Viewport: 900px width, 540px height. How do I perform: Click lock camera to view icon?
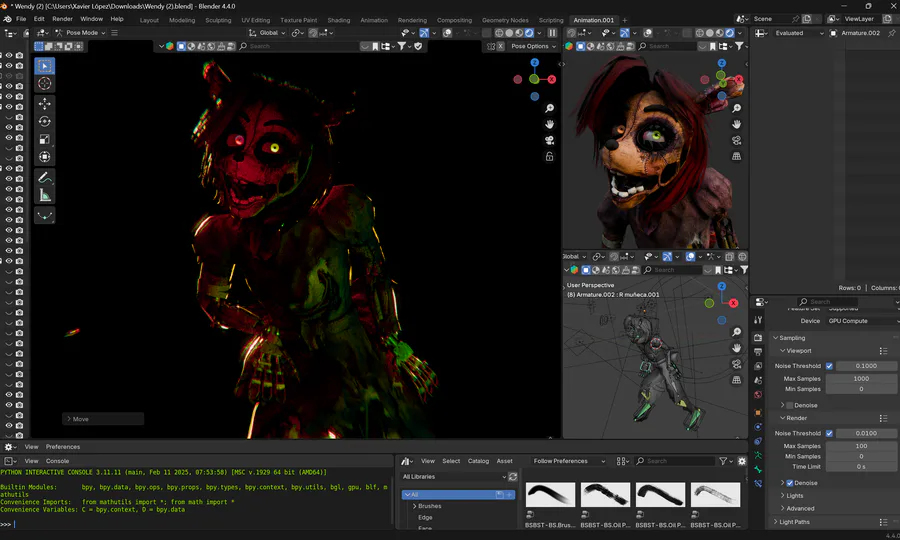tap(549, 157)
